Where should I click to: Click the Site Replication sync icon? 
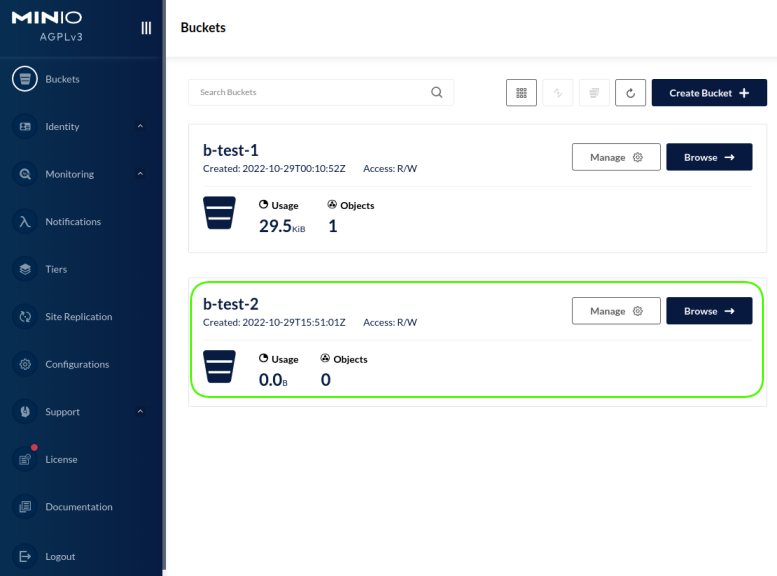25,317
